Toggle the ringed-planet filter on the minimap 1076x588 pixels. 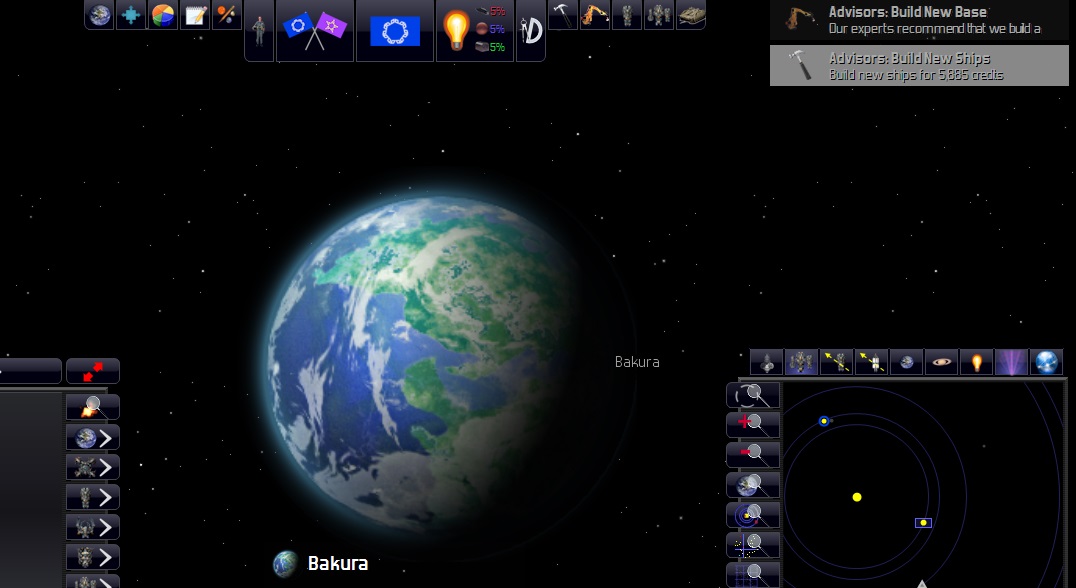click(941, 361)
